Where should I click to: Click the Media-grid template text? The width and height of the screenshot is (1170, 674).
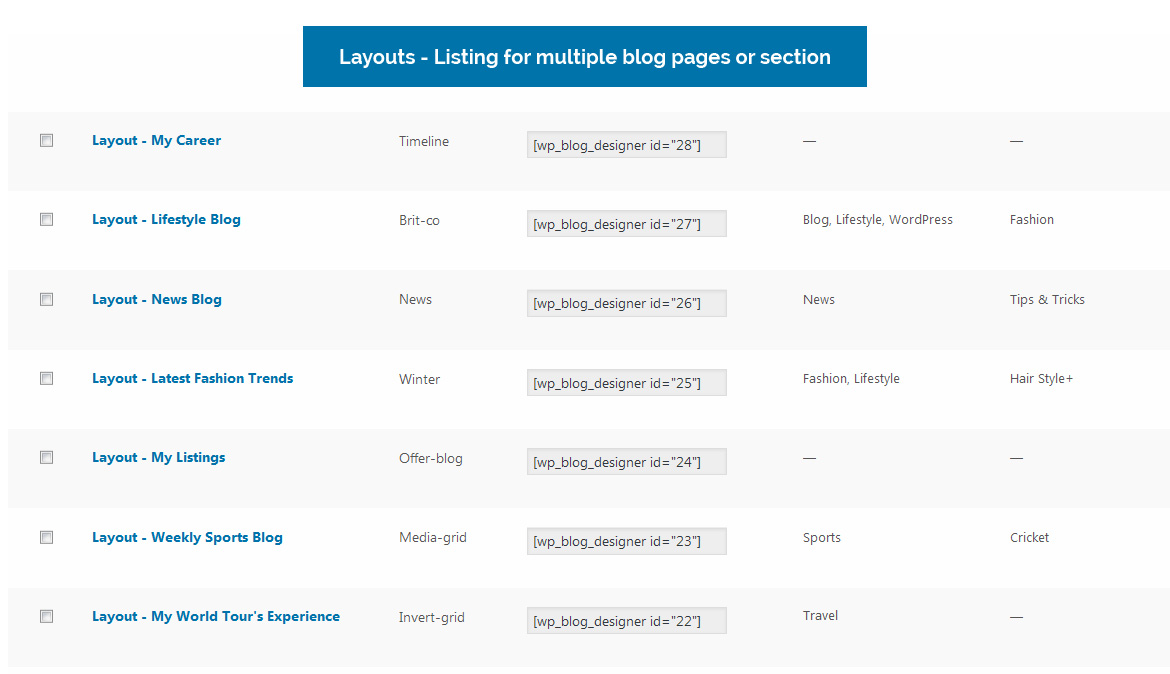[x=433, y=537]
